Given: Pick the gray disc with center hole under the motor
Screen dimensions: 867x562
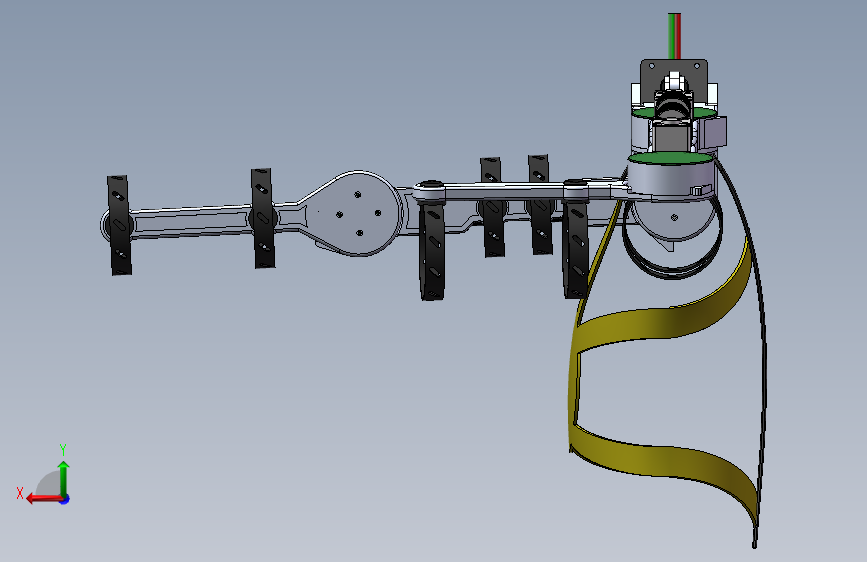Looking at the screenshot, I should click(673, 219).
